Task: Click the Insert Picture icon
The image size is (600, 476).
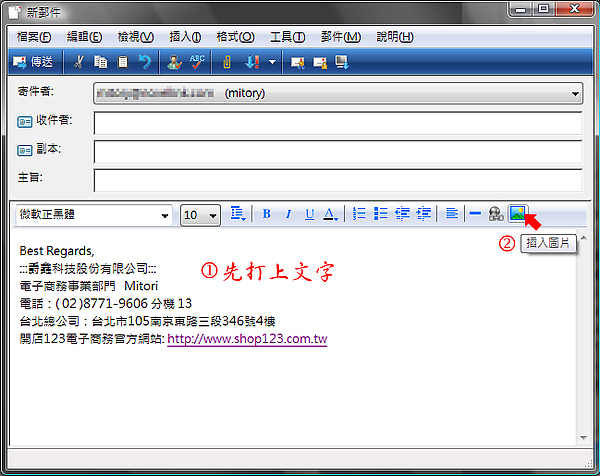Action: point(517,214)
